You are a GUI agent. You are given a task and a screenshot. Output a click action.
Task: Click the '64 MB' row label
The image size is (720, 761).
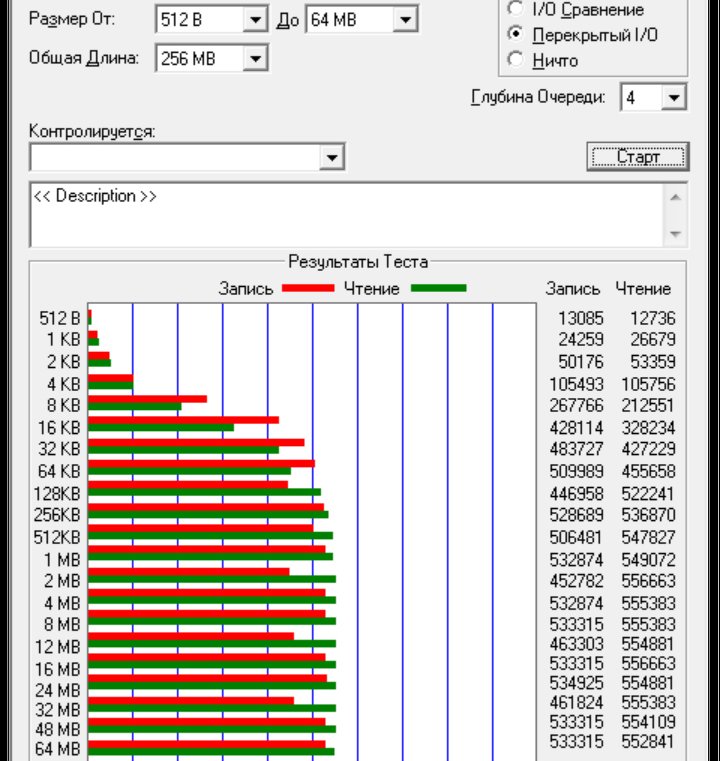point(58,749)
